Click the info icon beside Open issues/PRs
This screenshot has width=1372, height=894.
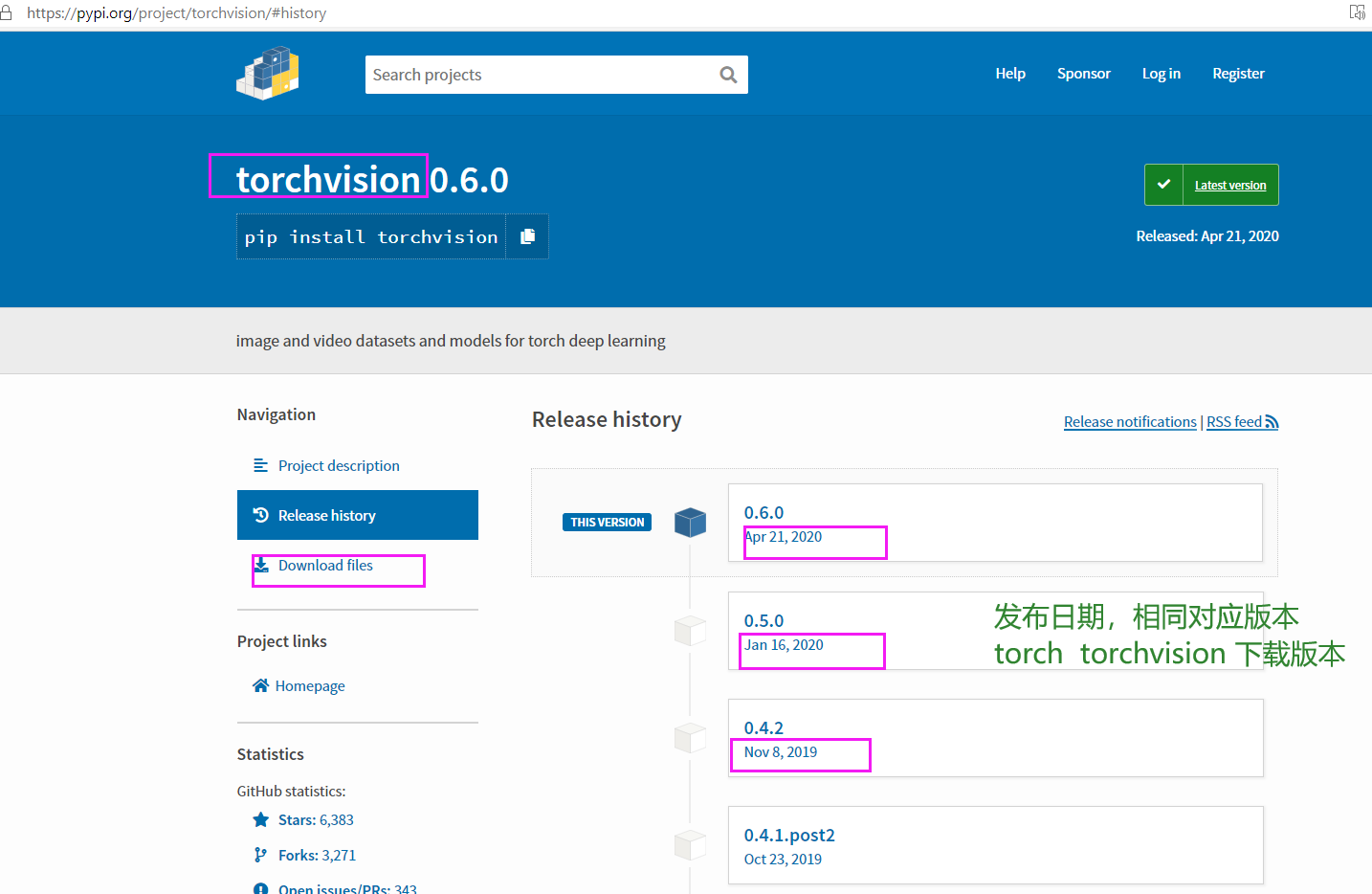point(260,887)
